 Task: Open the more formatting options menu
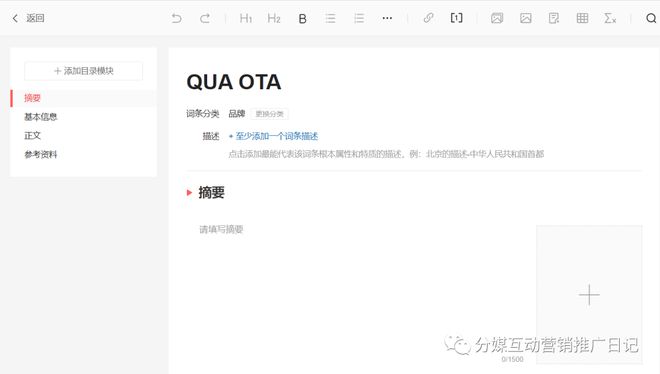pyautogui.click(x=387, y=18)
